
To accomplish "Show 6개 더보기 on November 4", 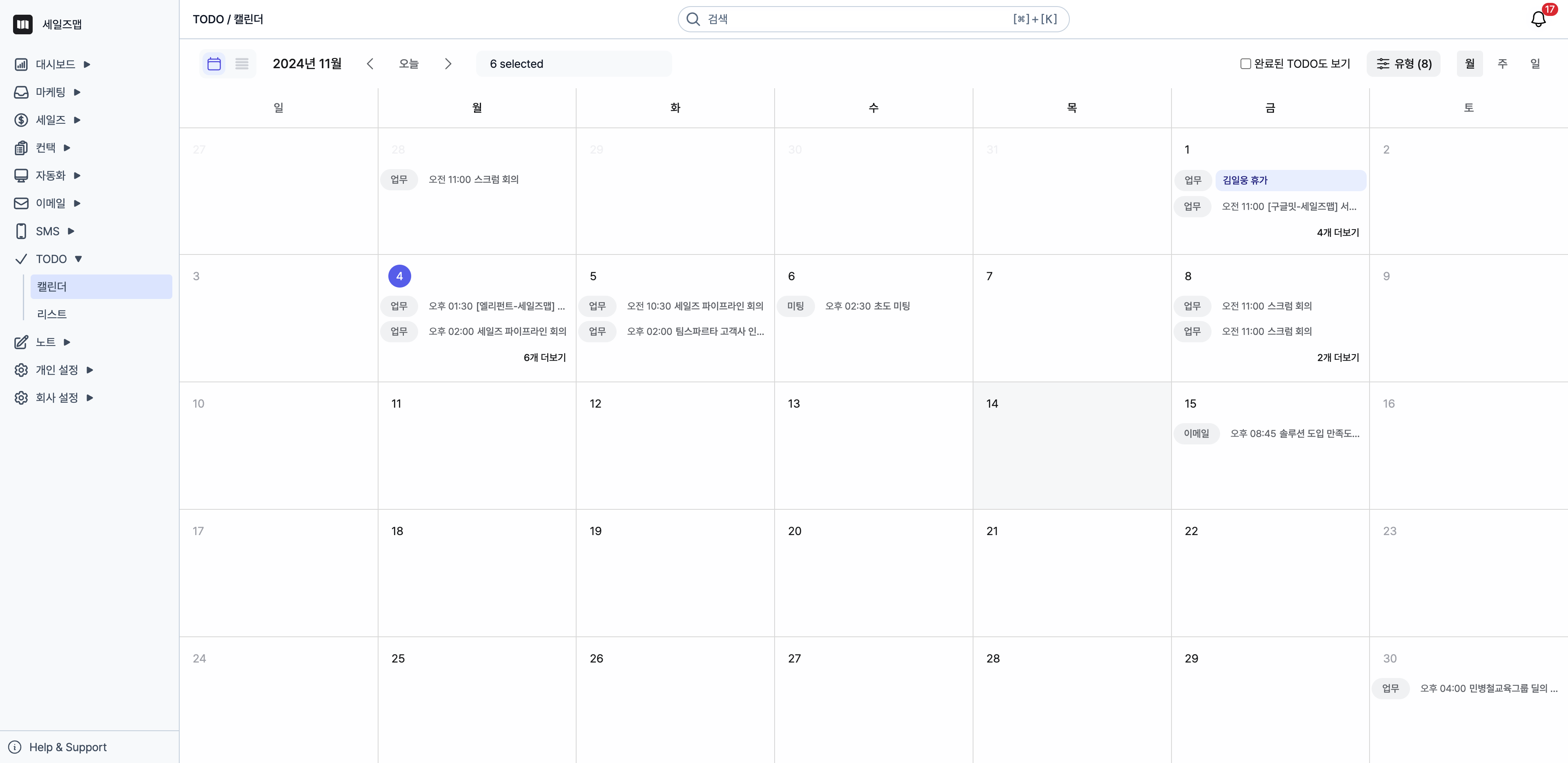I will [x=545, y=357].
